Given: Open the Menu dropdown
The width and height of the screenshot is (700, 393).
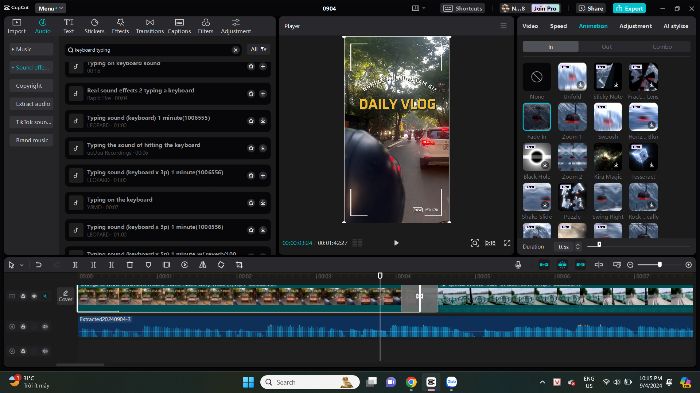Looking at the screenshot, I should click(50, 8).
